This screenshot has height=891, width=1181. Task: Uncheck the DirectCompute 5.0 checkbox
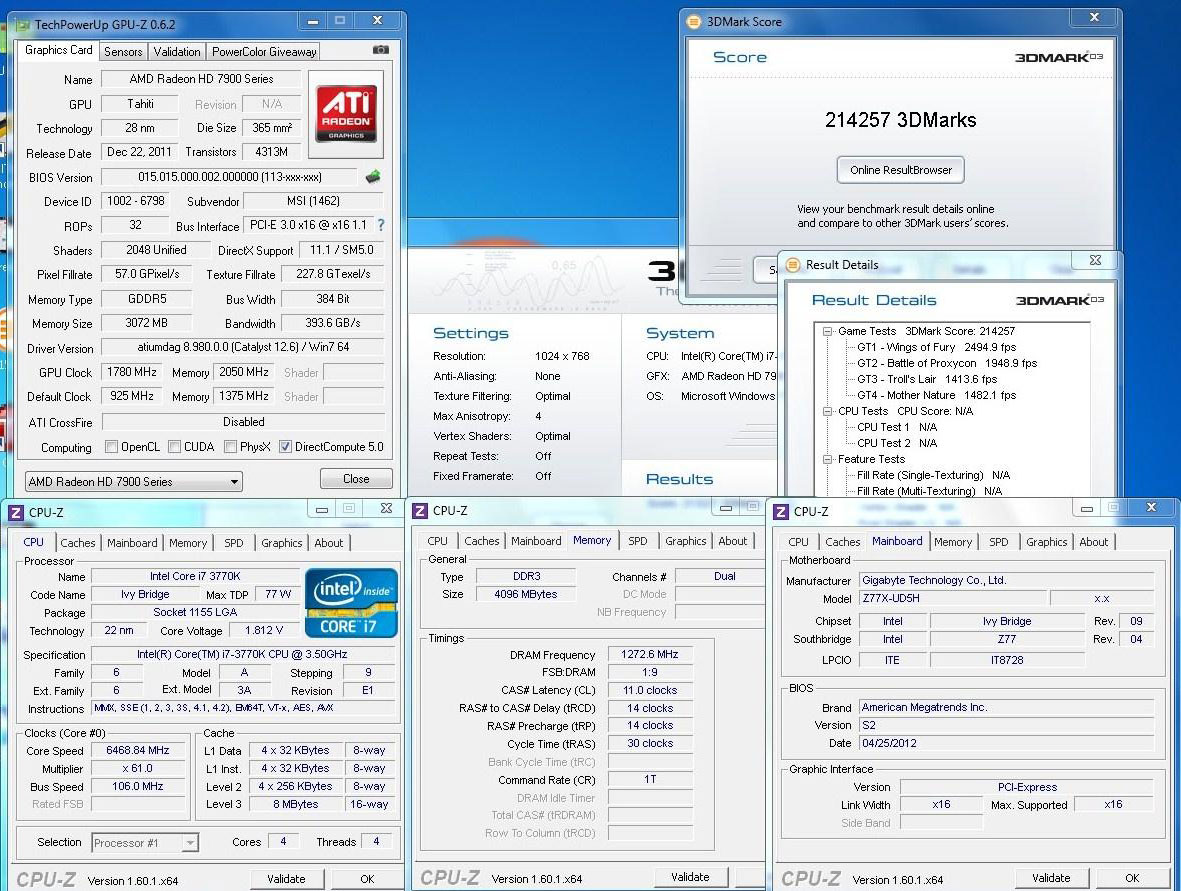[x=286, y=447]
